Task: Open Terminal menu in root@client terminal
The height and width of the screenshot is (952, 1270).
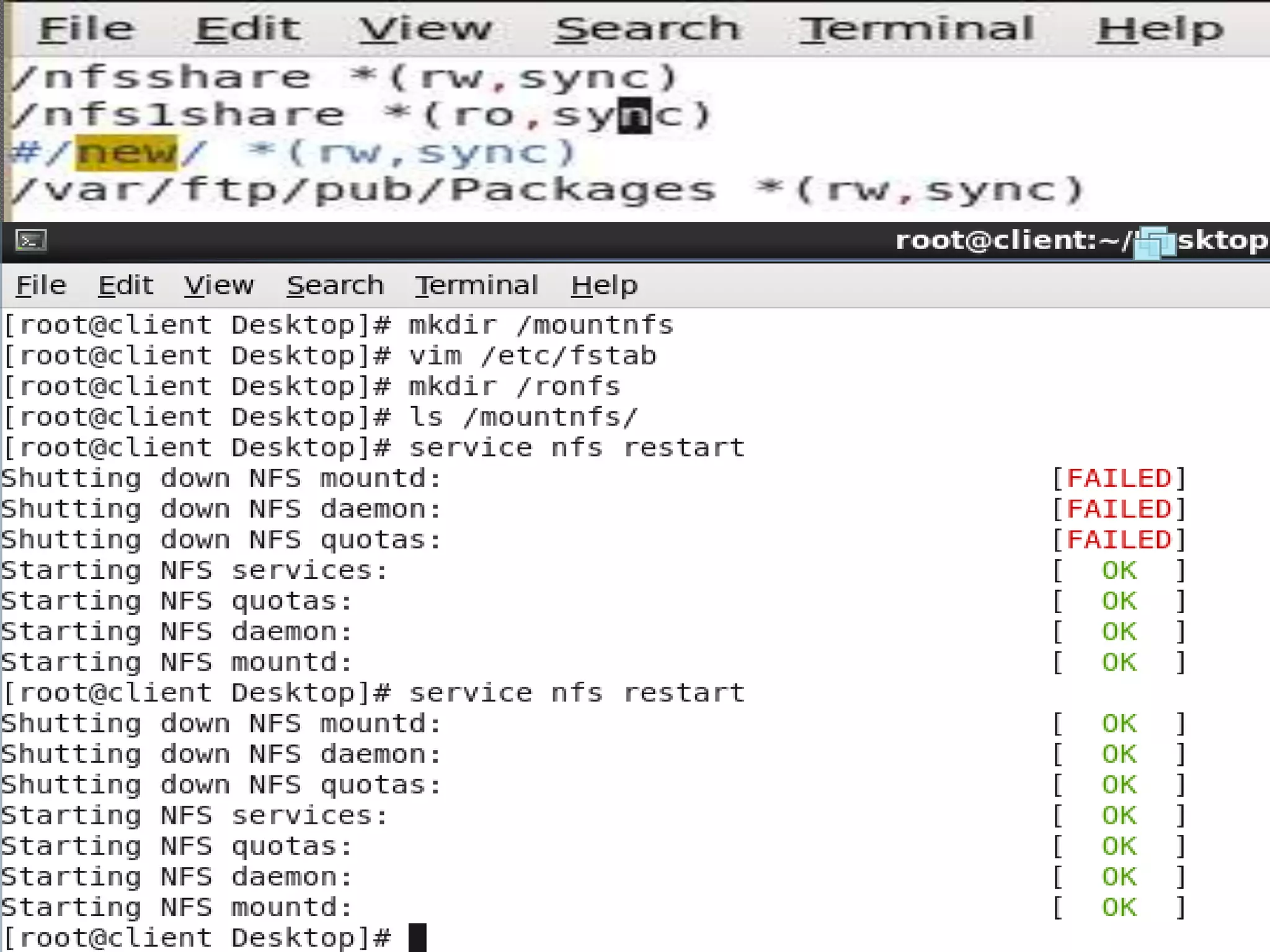Action: pyautogui.click(x=476, y=286)
